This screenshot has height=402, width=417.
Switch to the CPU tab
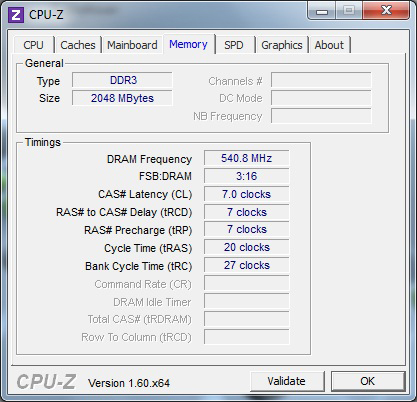tap(34, 45)
